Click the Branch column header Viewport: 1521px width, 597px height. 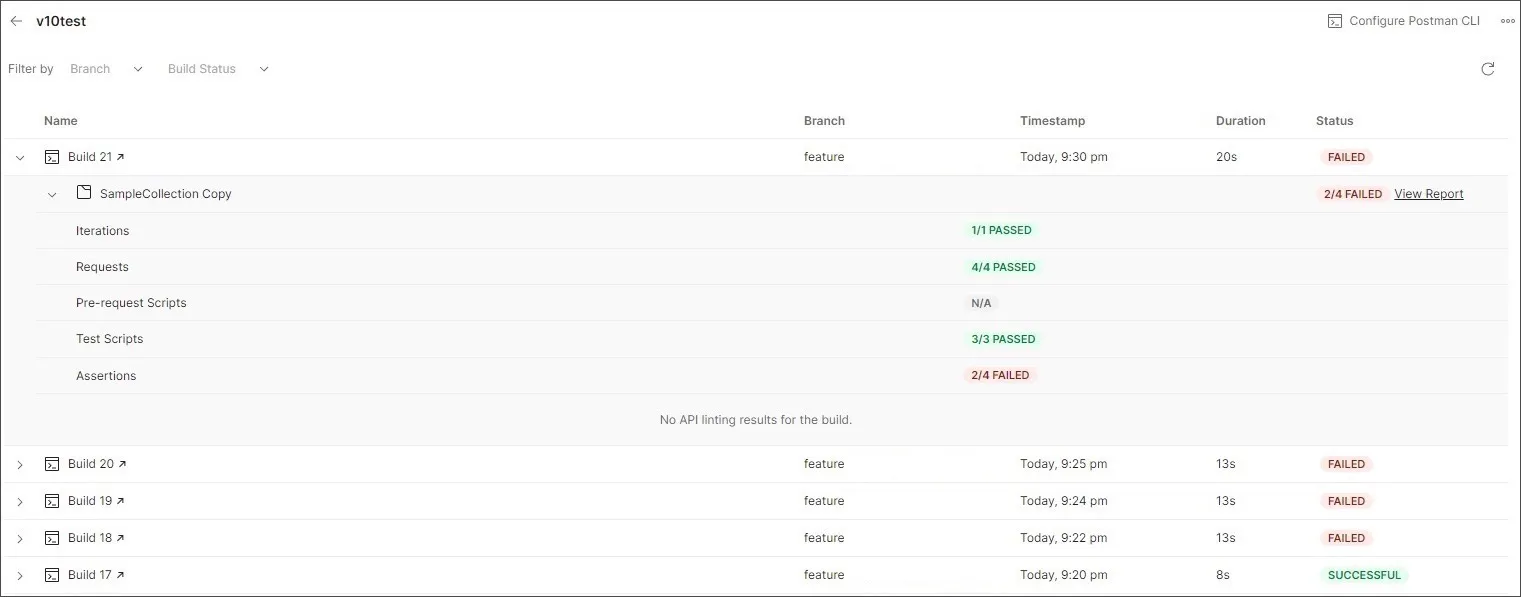click(x=824, y=121)
